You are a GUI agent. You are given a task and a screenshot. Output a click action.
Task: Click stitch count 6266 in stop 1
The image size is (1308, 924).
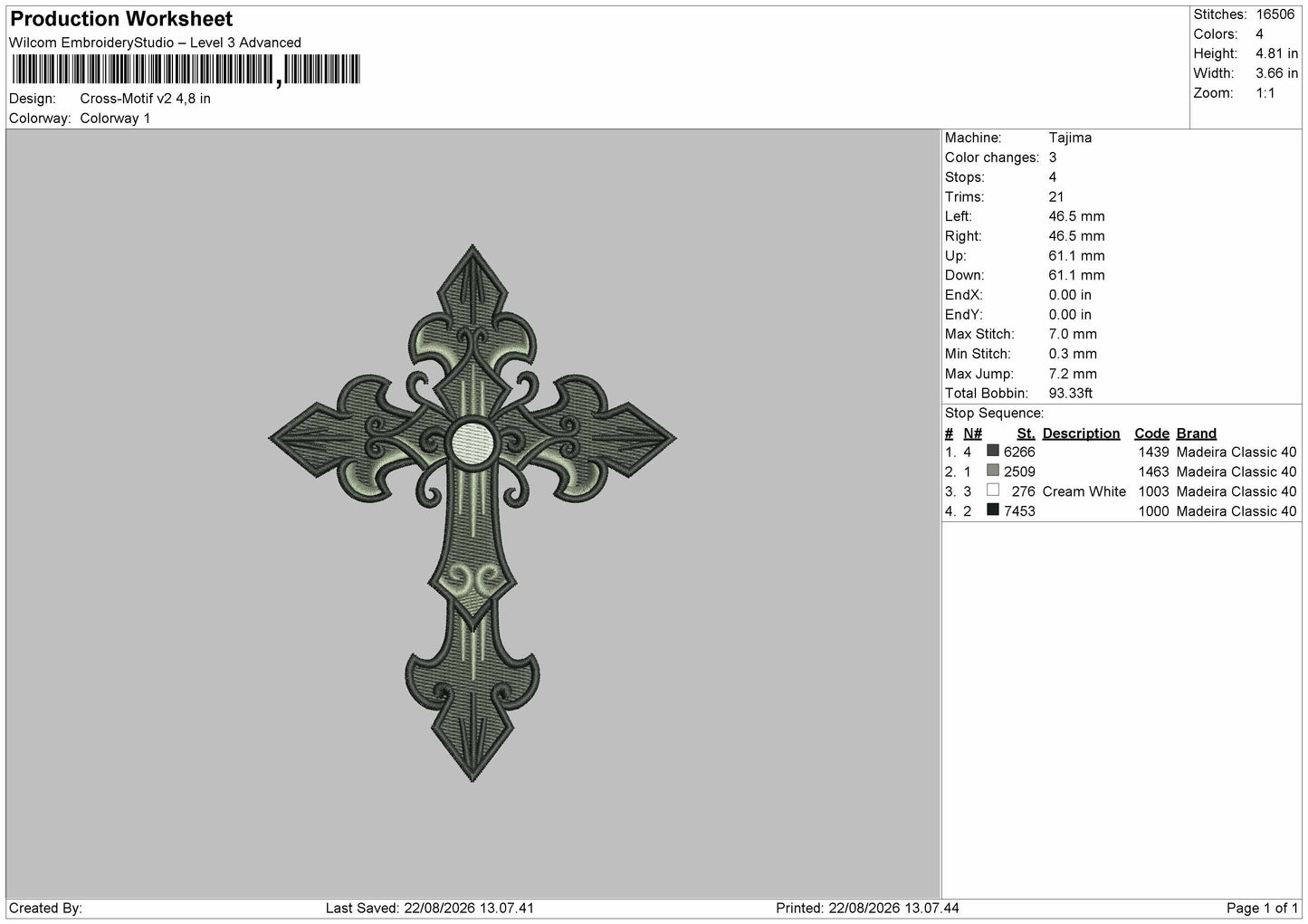click(1019, 452)
